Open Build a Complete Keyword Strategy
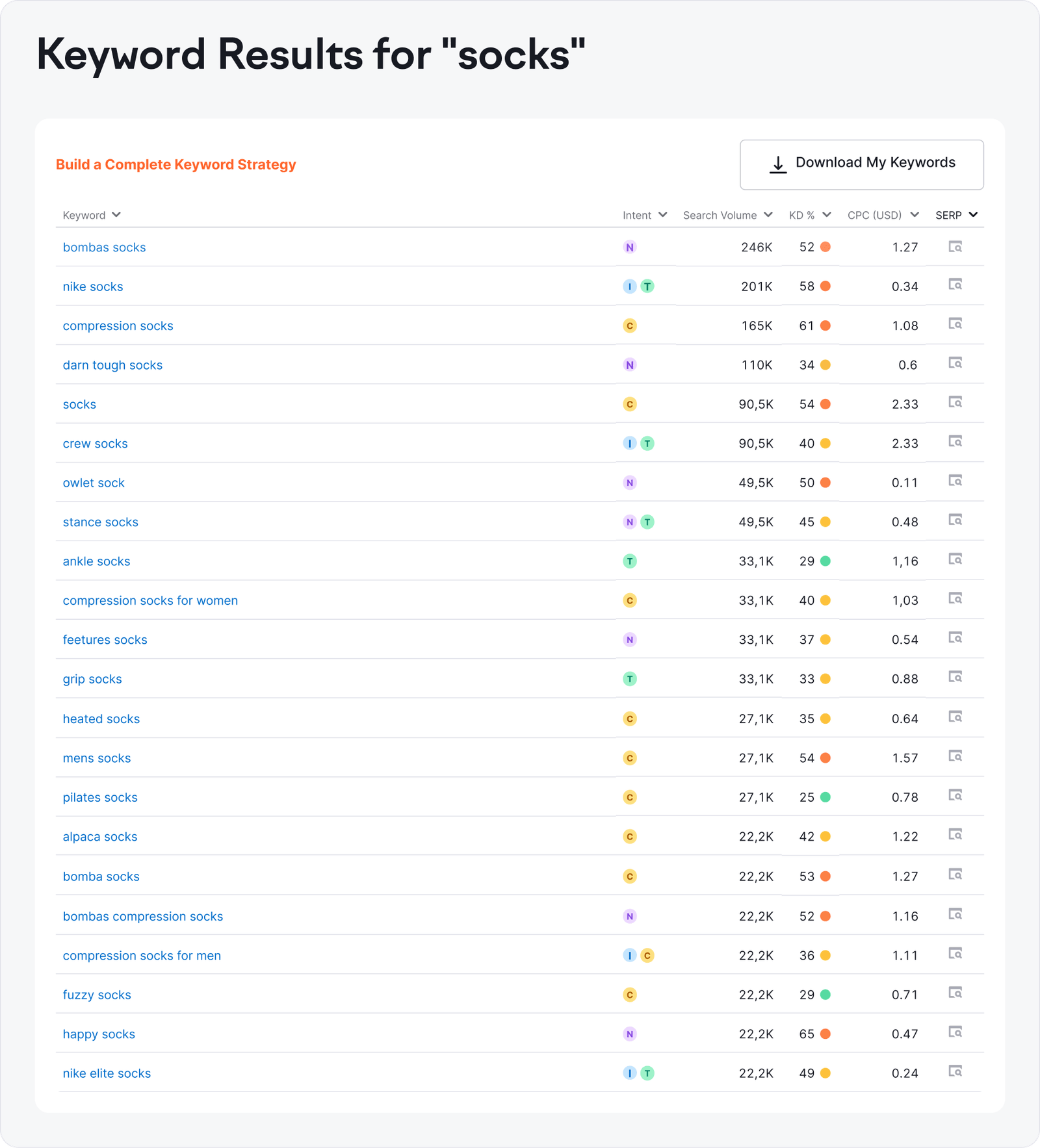The height and width of the screenshot is (1148, 1040). point(176,164)
